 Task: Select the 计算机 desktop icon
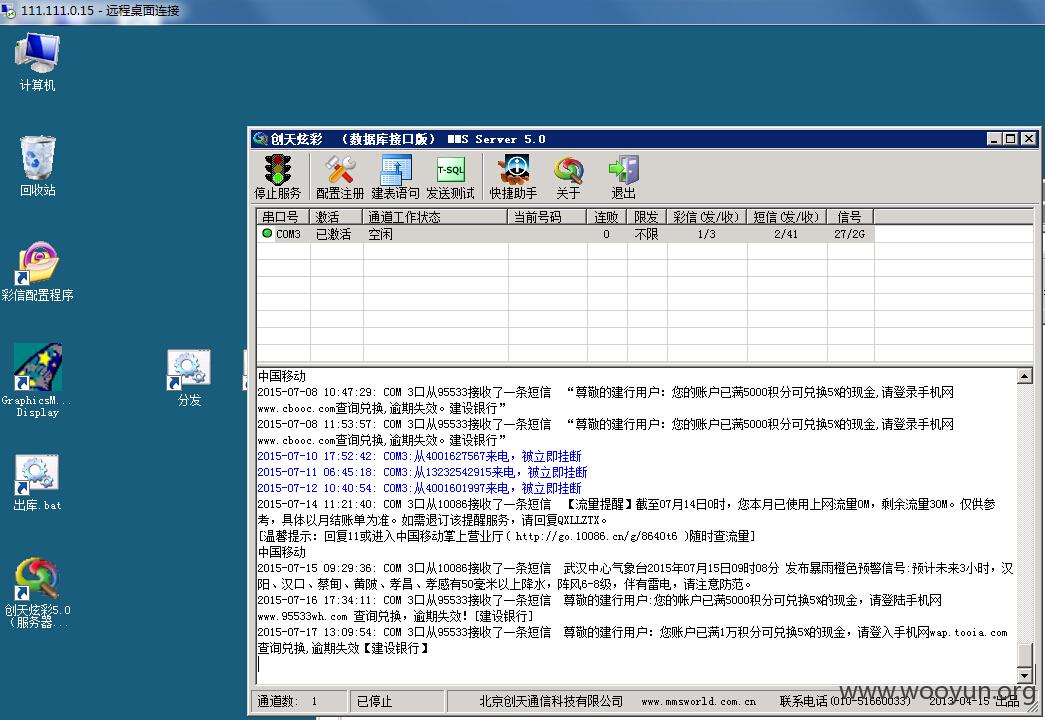[x=37, y=62]
